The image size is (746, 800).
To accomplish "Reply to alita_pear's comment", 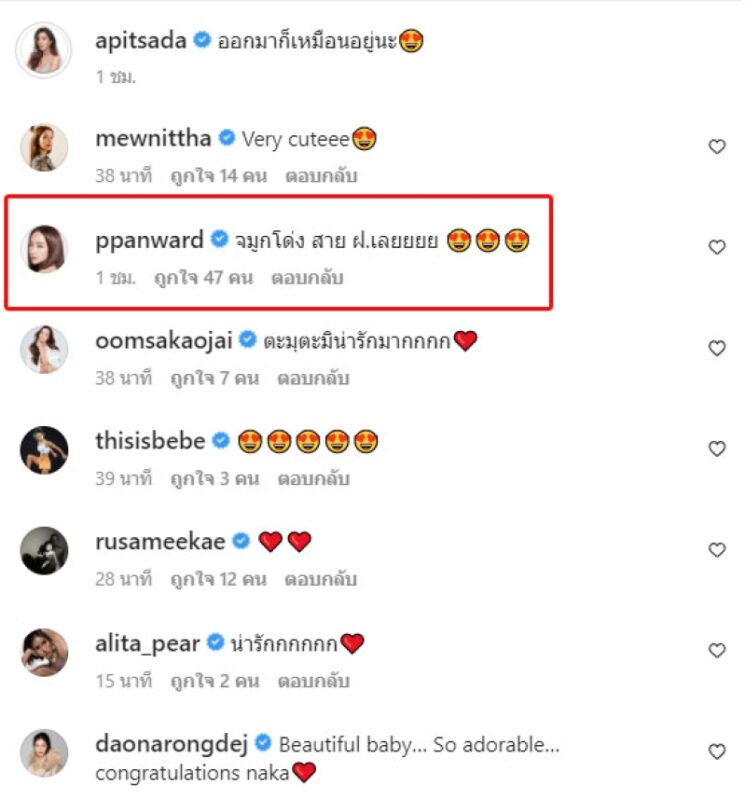I will pos(314,681).
